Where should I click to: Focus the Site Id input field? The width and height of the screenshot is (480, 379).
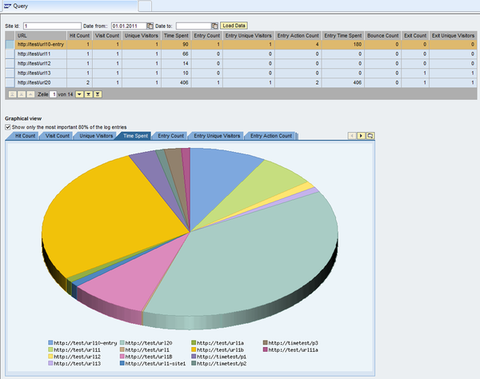pos(52,26)
